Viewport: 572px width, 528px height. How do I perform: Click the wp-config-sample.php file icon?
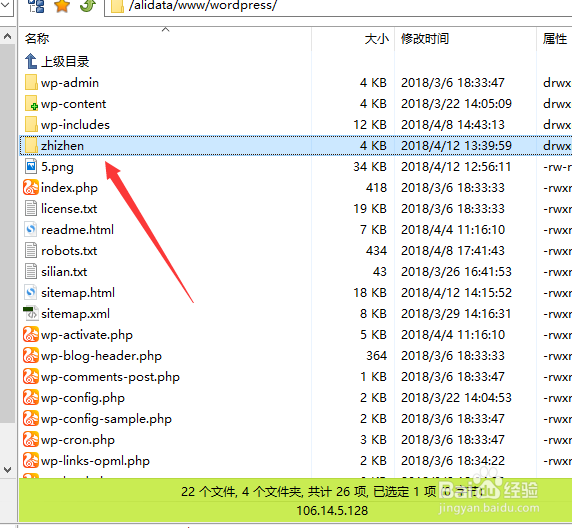coord(31,419)
